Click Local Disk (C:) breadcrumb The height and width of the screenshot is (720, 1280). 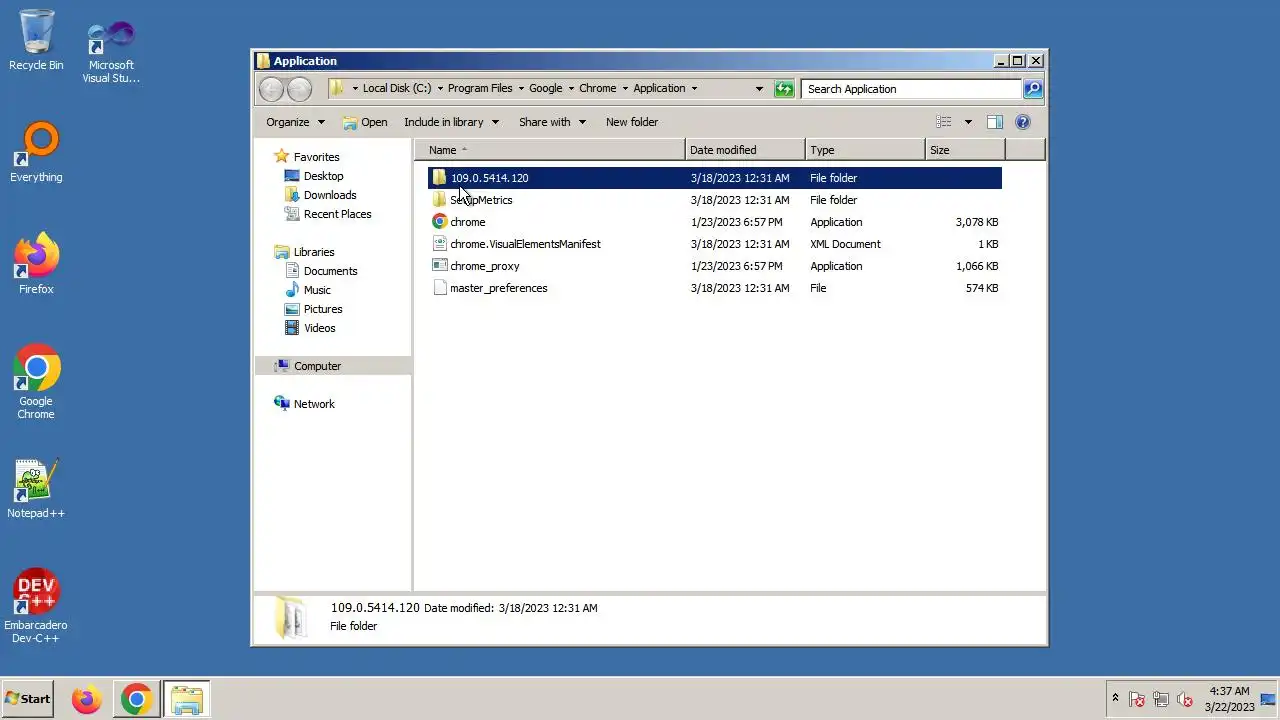397,89
